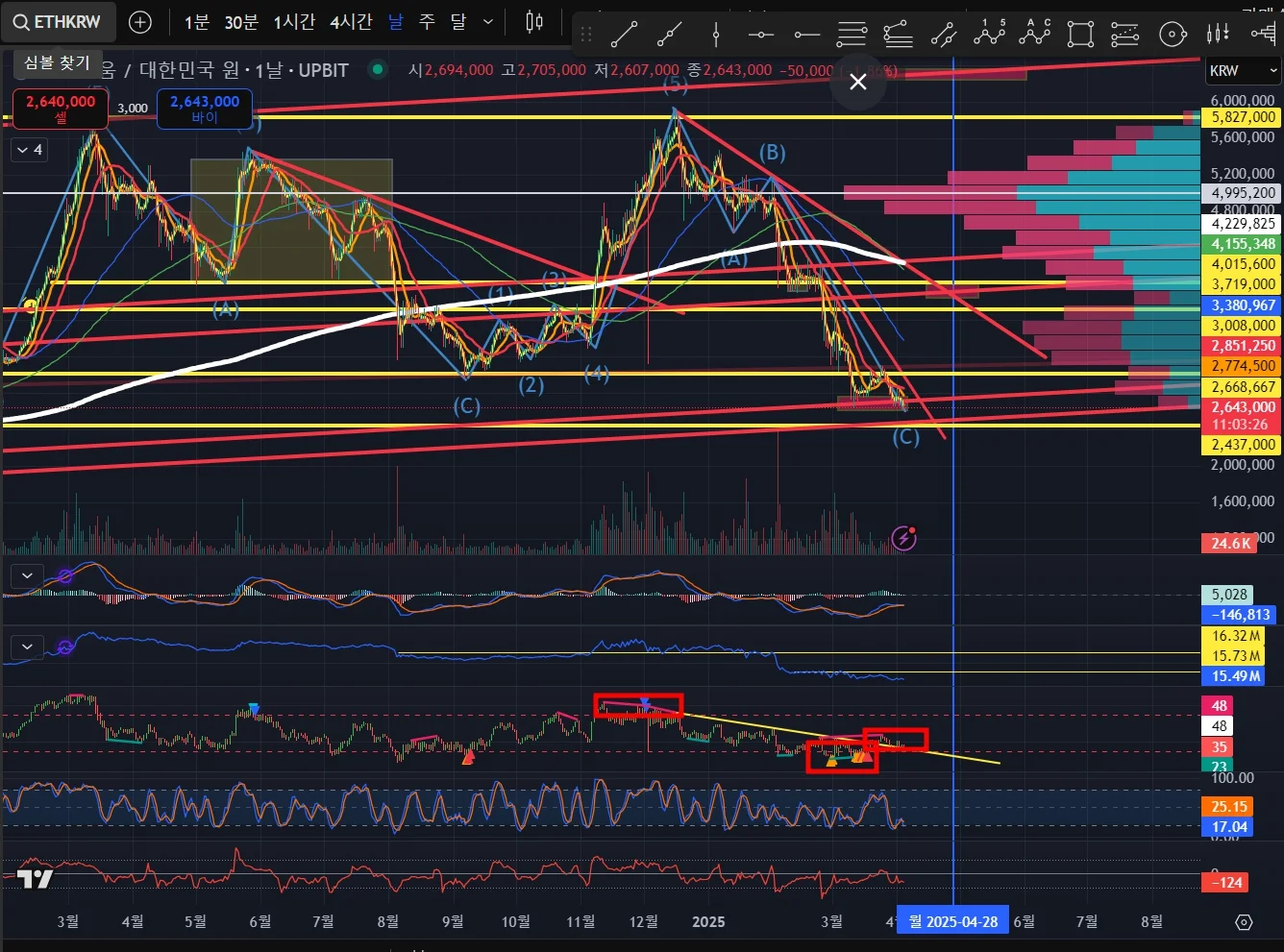Viewport: 1284px width, 952px height.
Task: Click the 4,995,200 price label
Action: [x=1243, y=193]
